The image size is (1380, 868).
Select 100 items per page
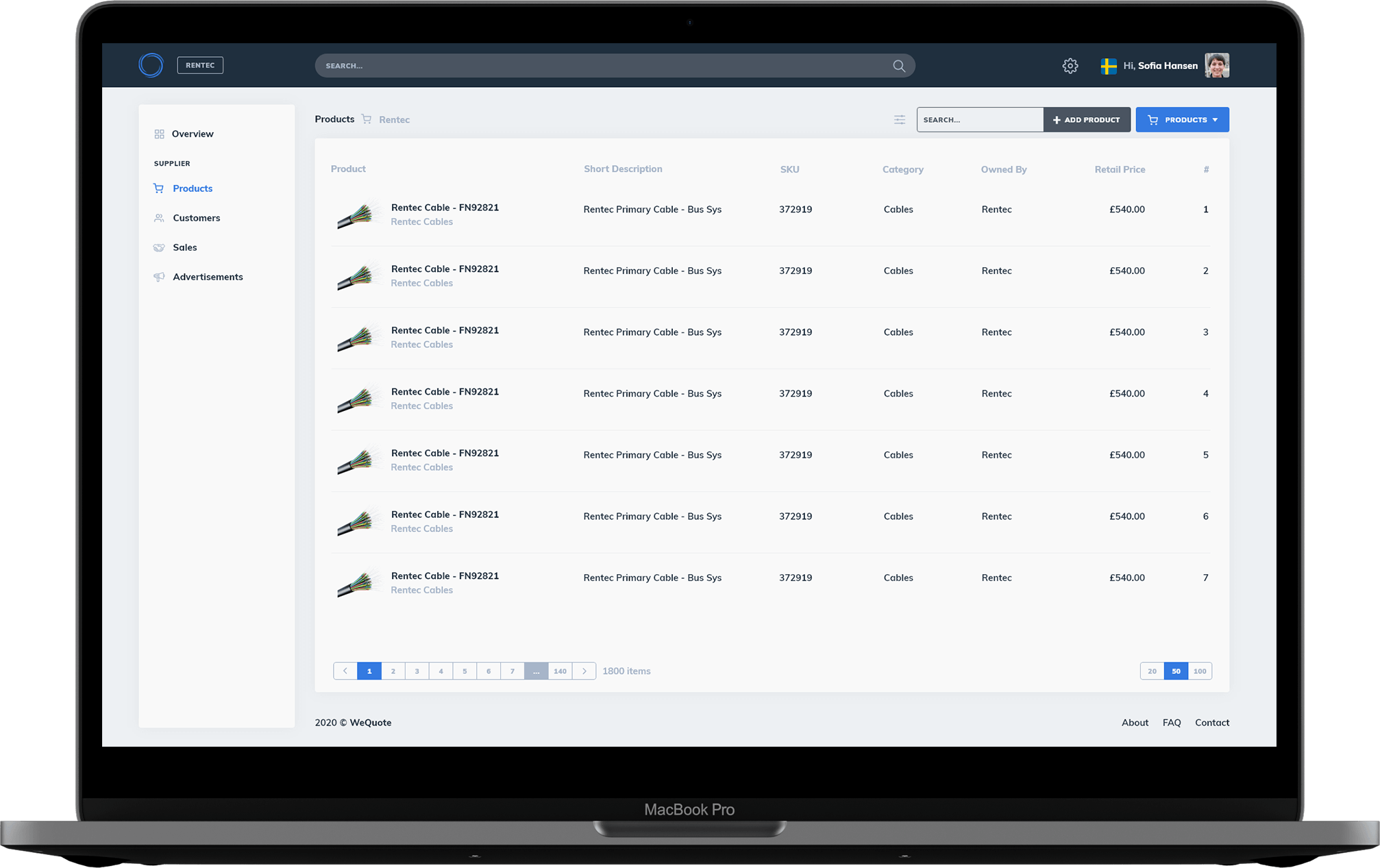pyautogui.click(x=1199, y=671)
